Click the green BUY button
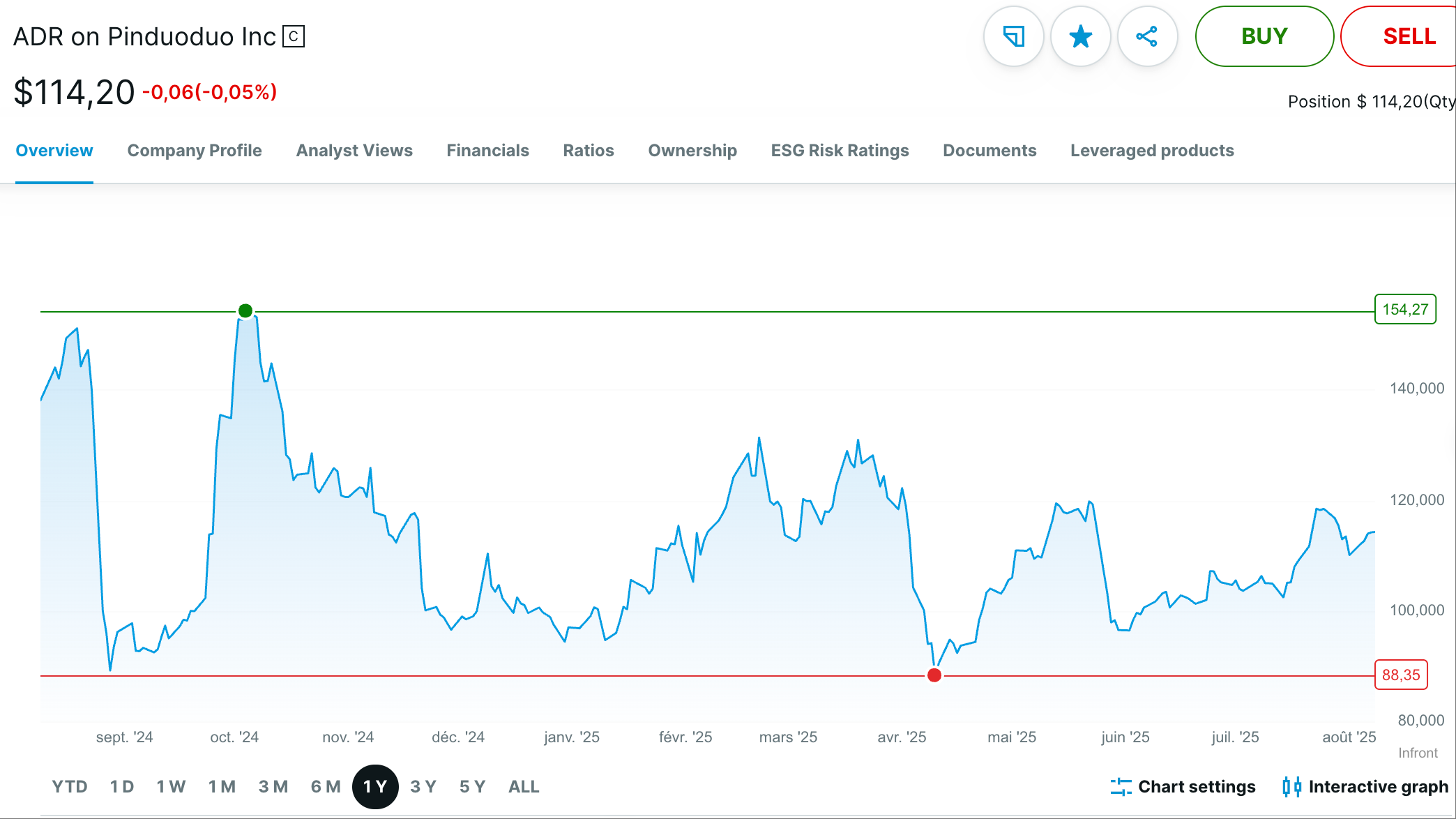Image resolution: width=1456 pixels, height=819 pixels. [x=1264, y=36]
